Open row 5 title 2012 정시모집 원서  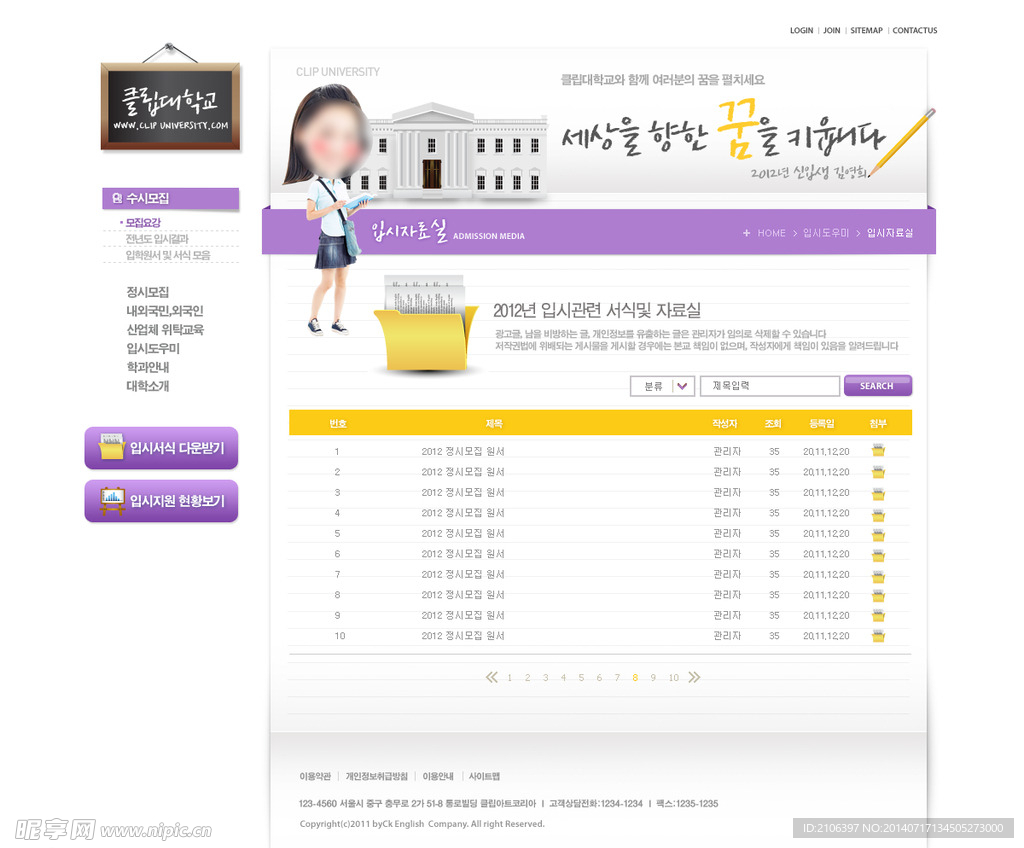(x=463, y=534)
